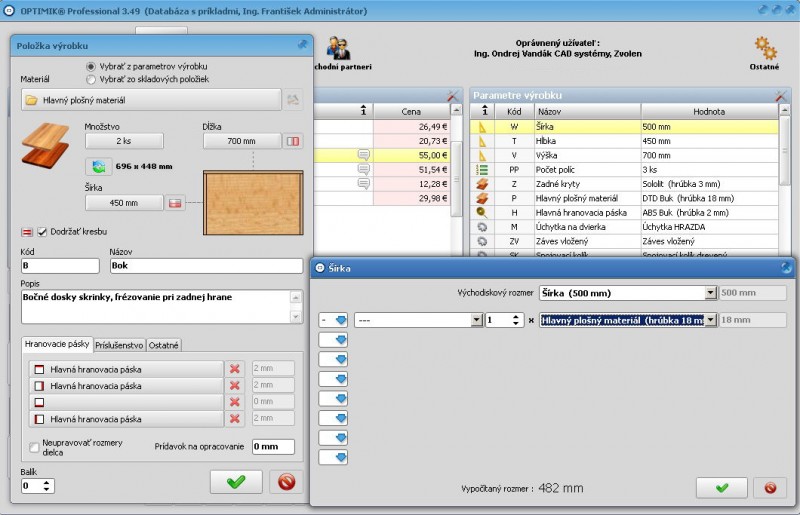Confirm the Šírka dialog with green checkmark
800x515 pixels.
721,488
